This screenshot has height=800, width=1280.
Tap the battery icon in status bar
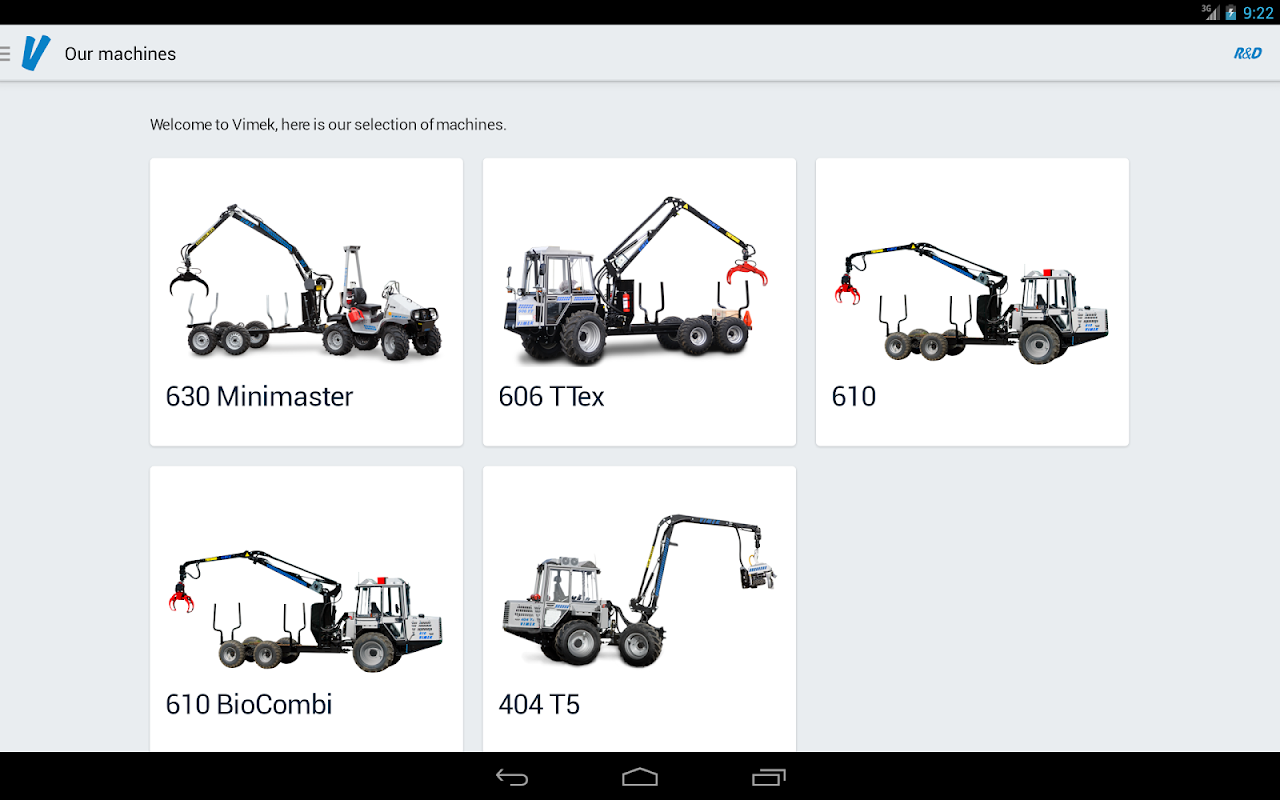[x=1231, y=12]
